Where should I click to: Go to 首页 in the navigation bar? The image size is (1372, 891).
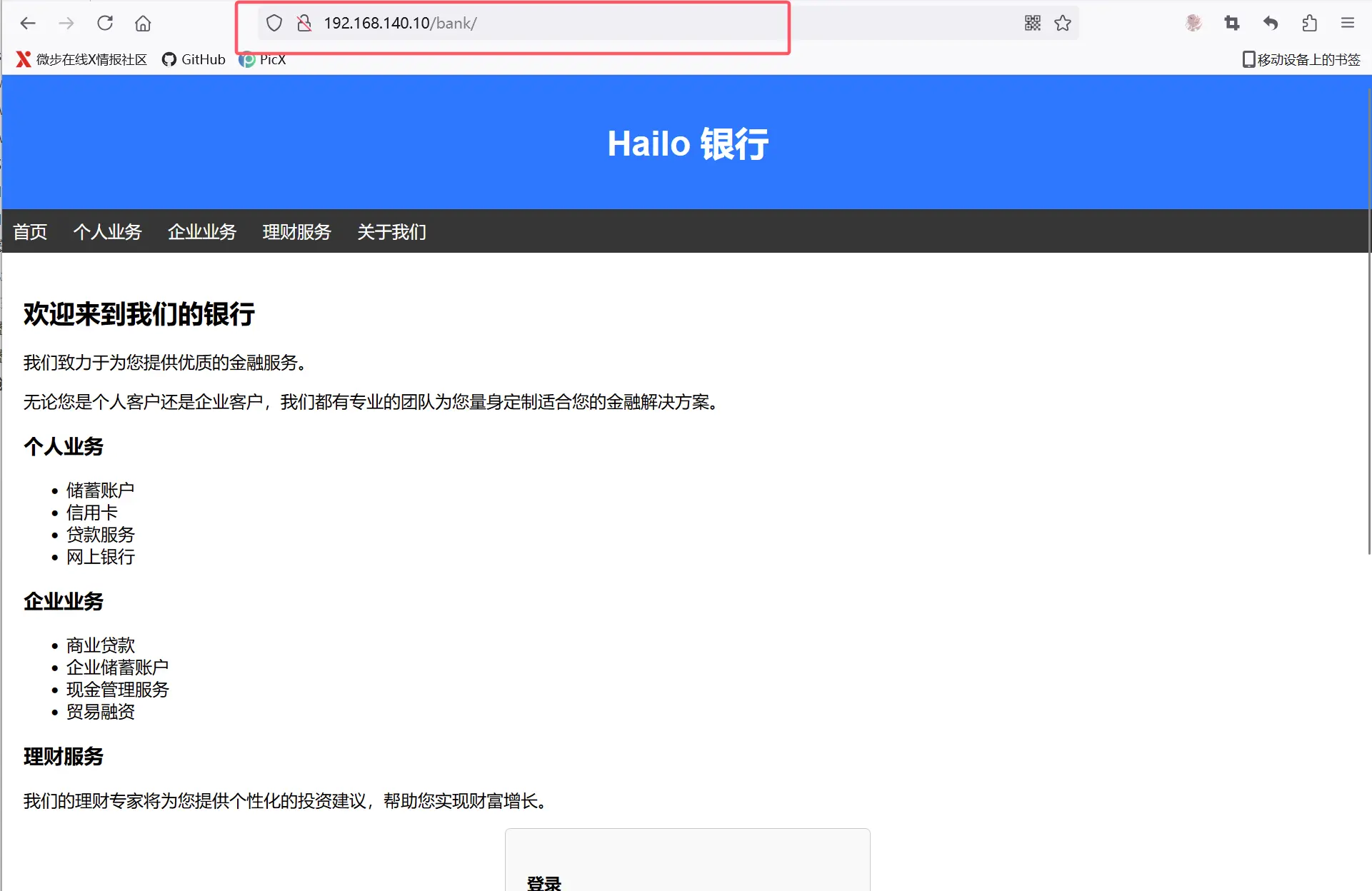tap(30, 231)
